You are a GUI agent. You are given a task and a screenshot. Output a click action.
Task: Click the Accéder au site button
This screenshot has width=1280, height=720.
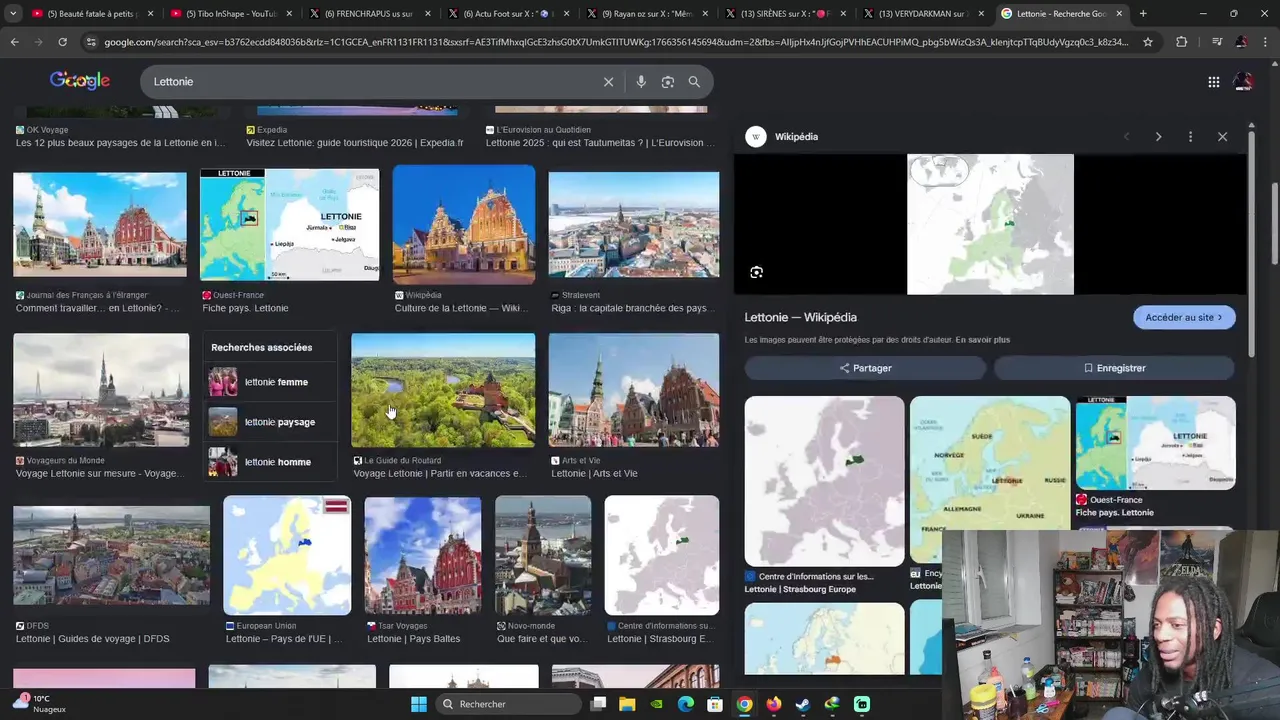pos(1184,317)
